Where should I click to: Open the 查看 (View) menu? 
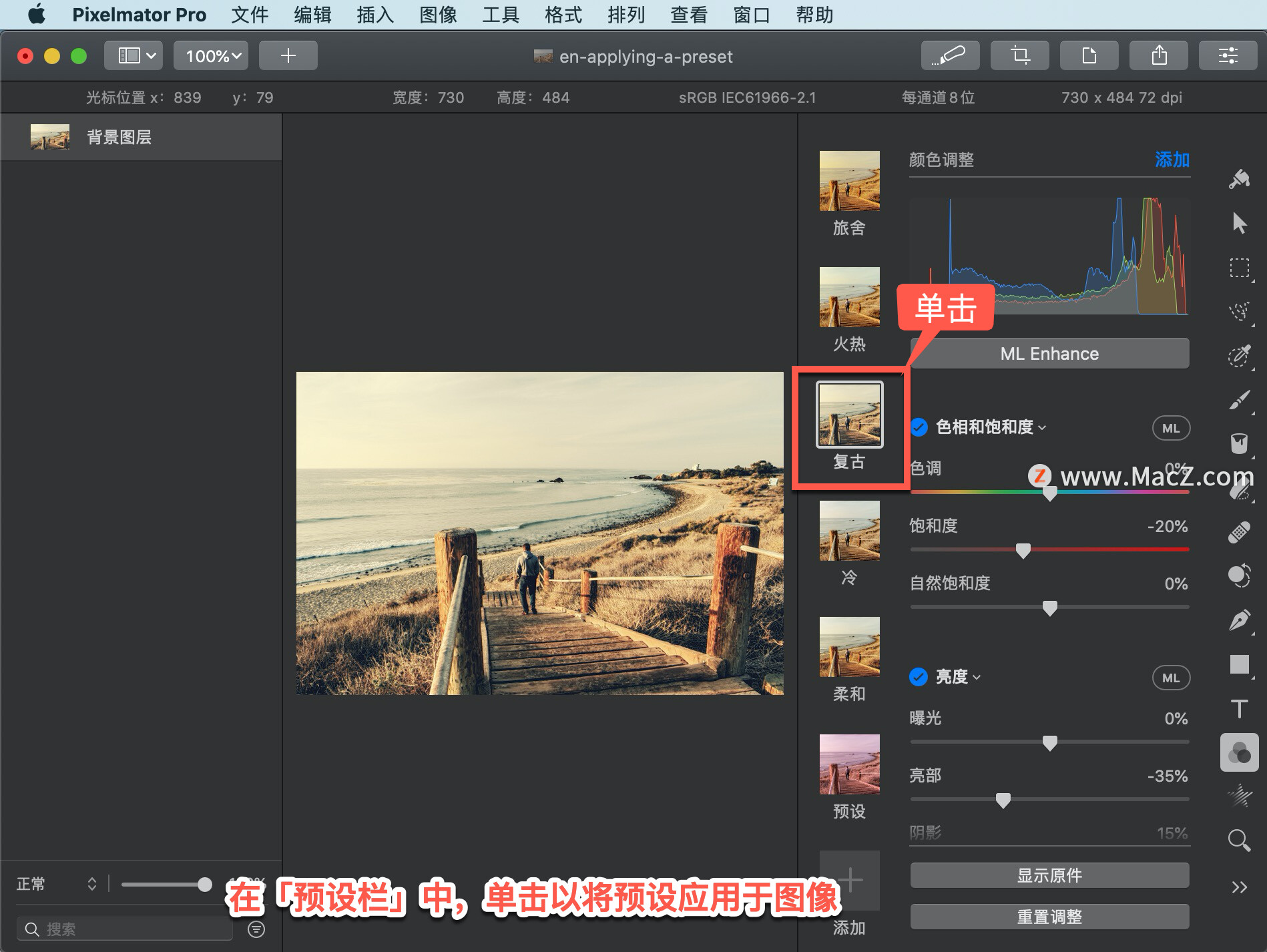(689, 14)
